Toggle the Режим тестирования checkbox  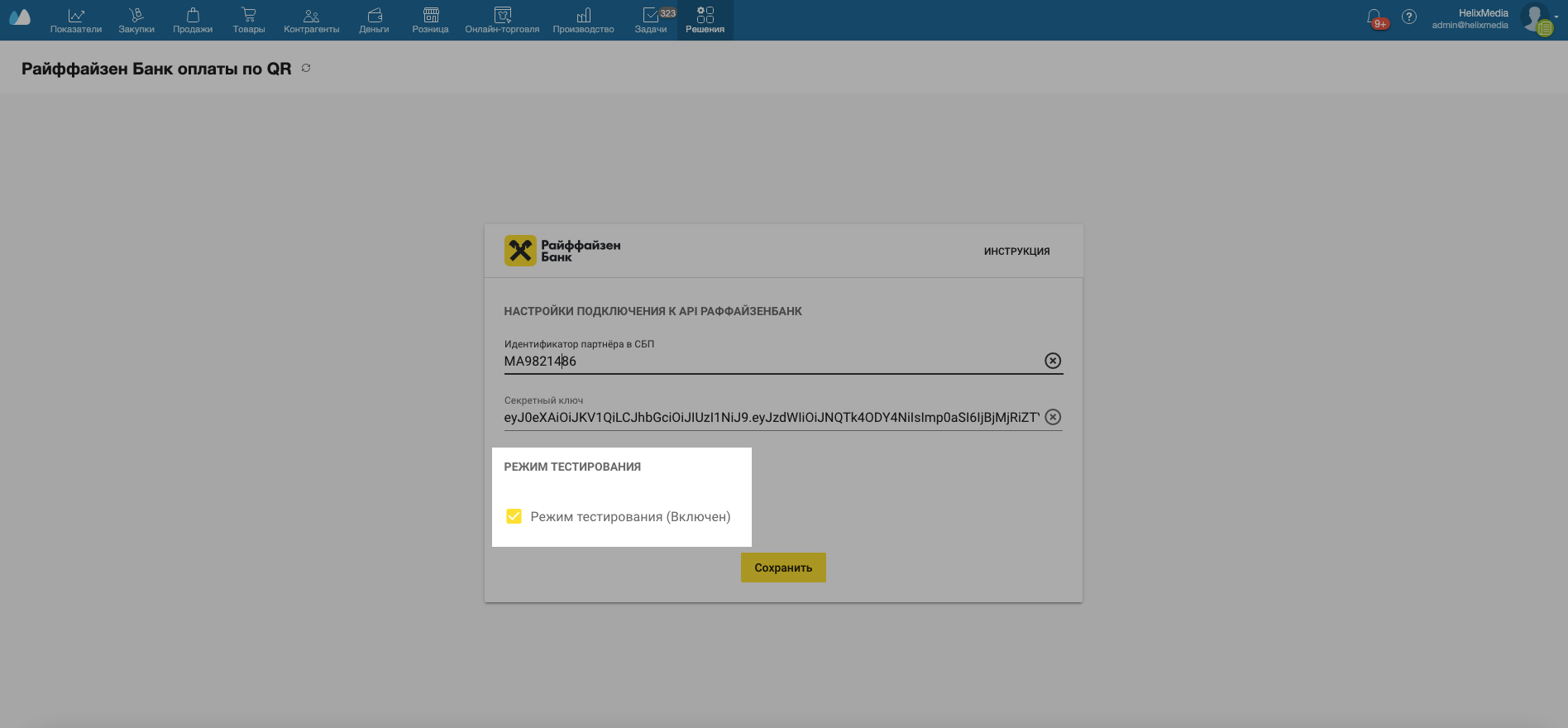coord(514,516)
